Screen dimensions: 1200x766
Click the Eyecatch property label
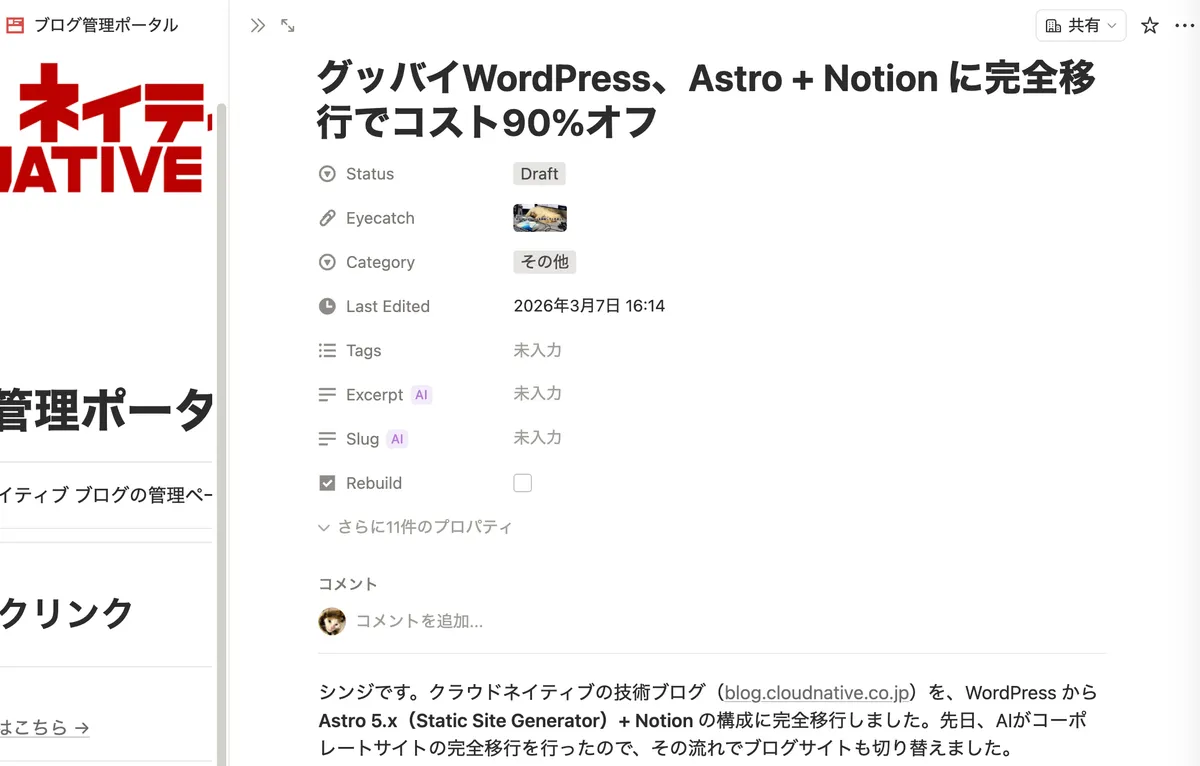pos(380,218)
